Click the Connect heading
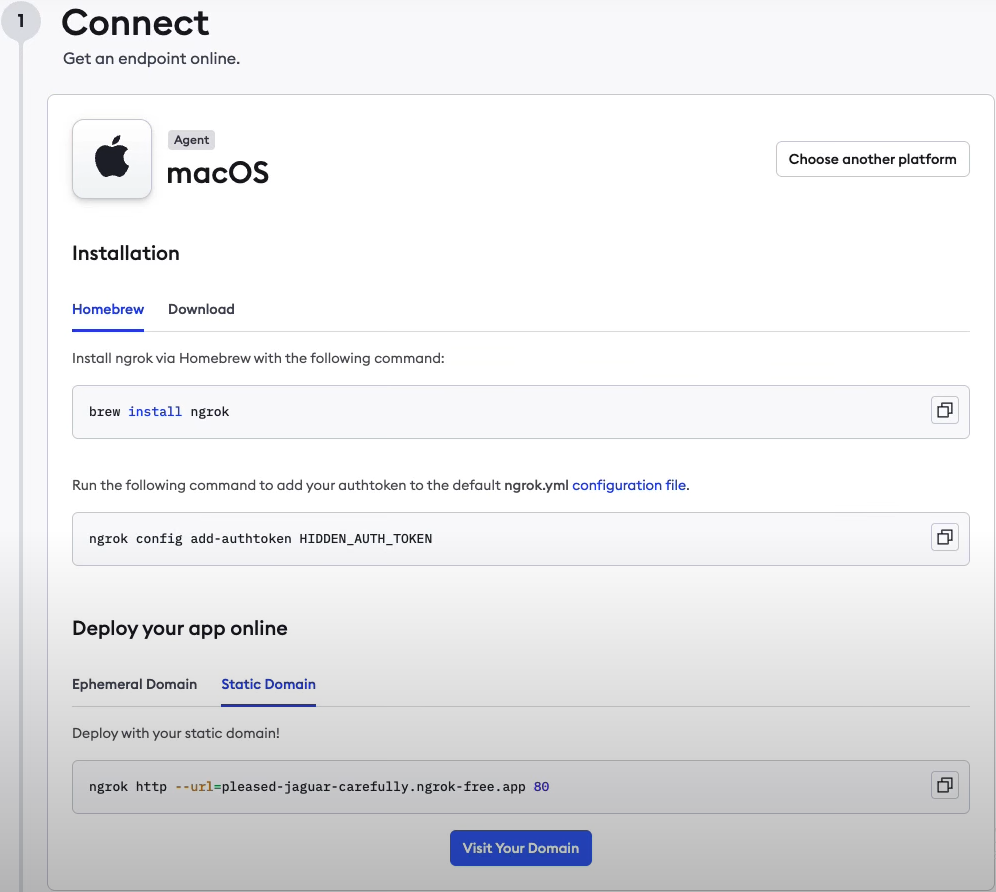Image resolution: width=996 pixels, height=892 pixels. [135, 23]
